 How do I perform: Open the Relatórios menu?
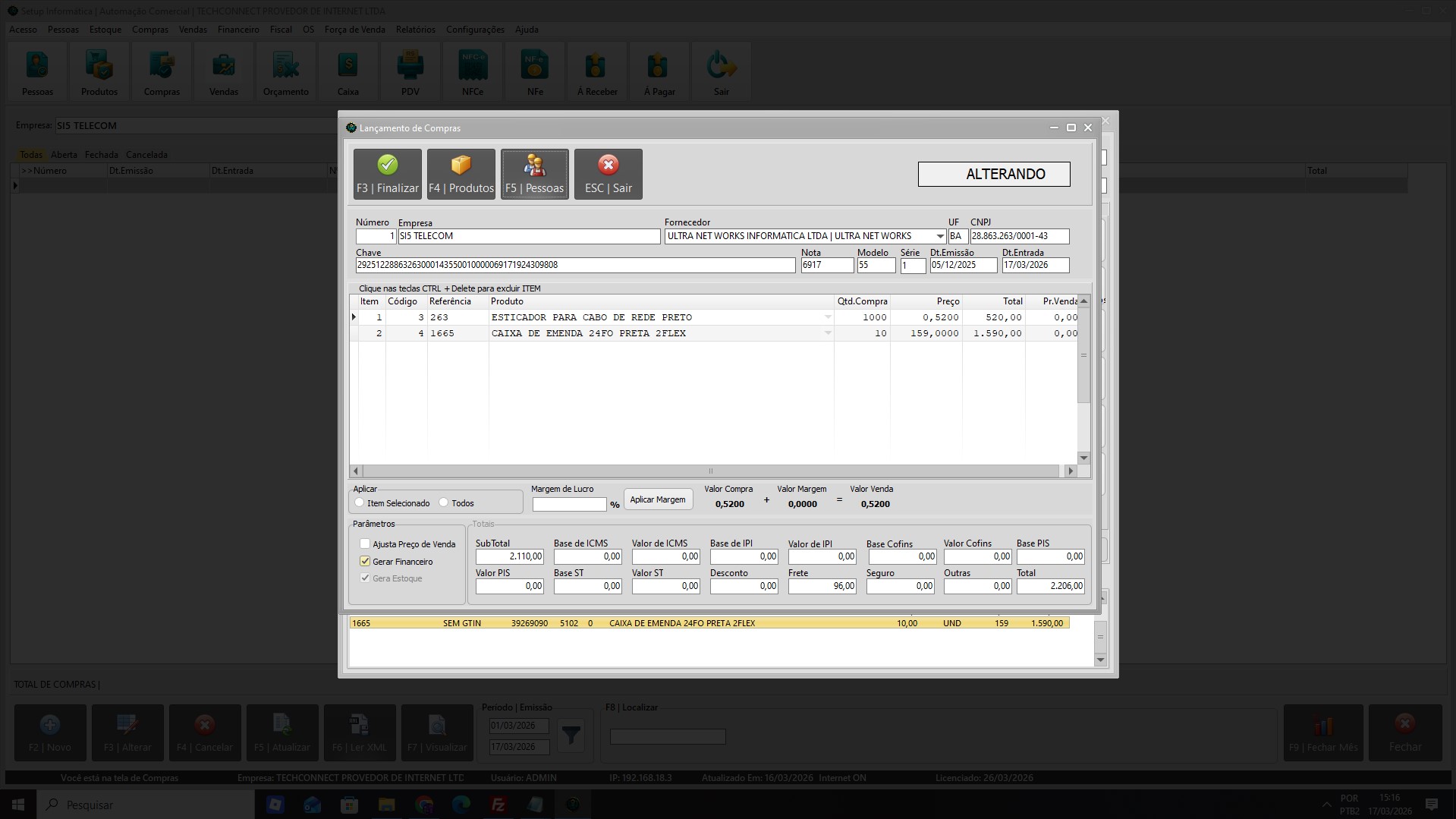coord(416,30)
